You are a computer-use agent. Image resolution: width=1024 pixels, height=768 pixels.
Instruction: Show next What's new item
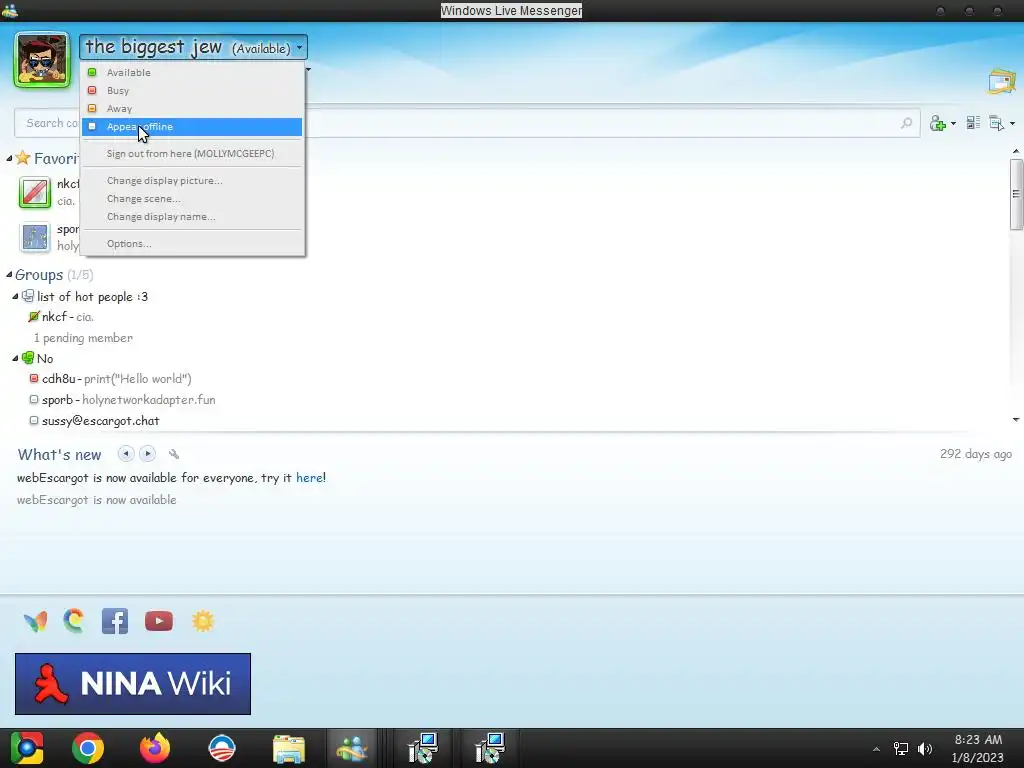point(148,454)
